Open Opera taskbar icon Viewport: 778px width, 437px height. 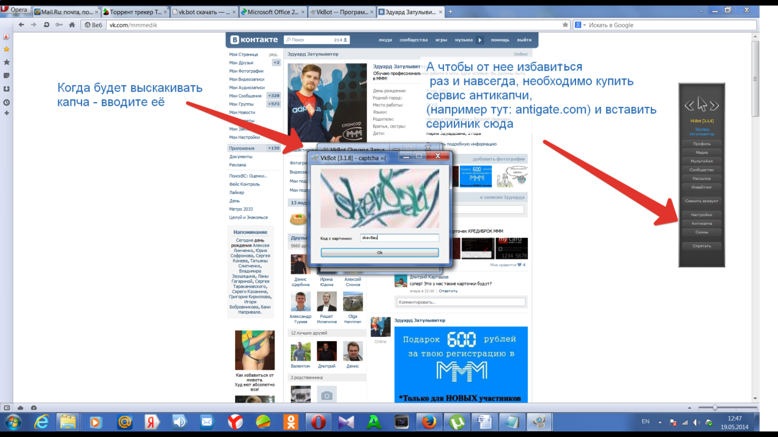click(x=318, y=423)
